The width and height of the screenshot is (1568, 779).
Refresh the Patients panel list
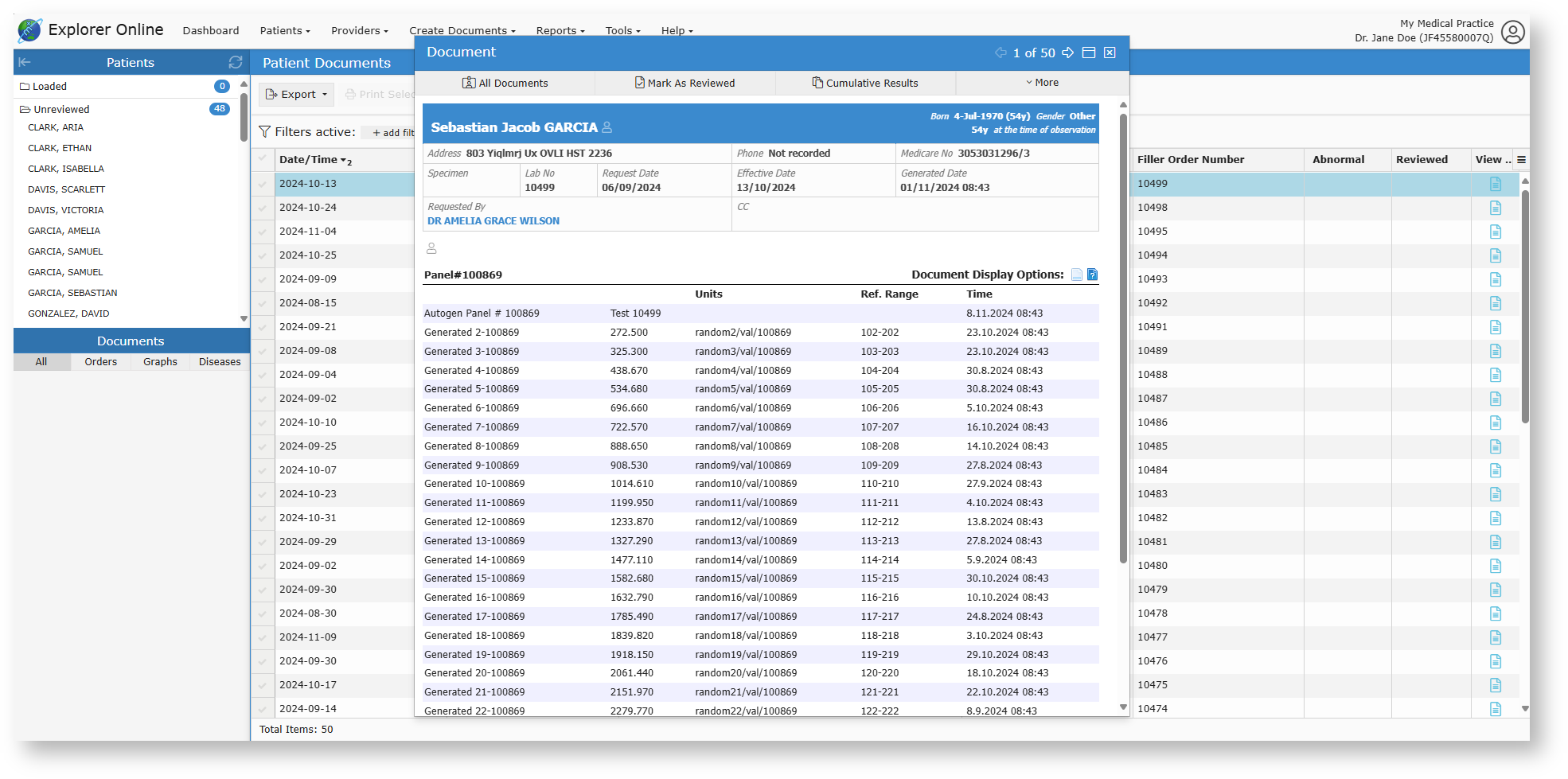235,62
